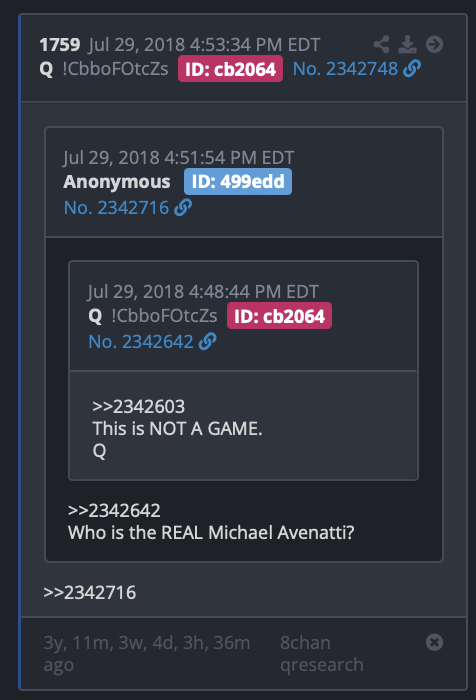This screenshot has height=700, width=476.
Task: Download post 1759 using the download icon
Action: pyautogui.click(x=407, y=44)
